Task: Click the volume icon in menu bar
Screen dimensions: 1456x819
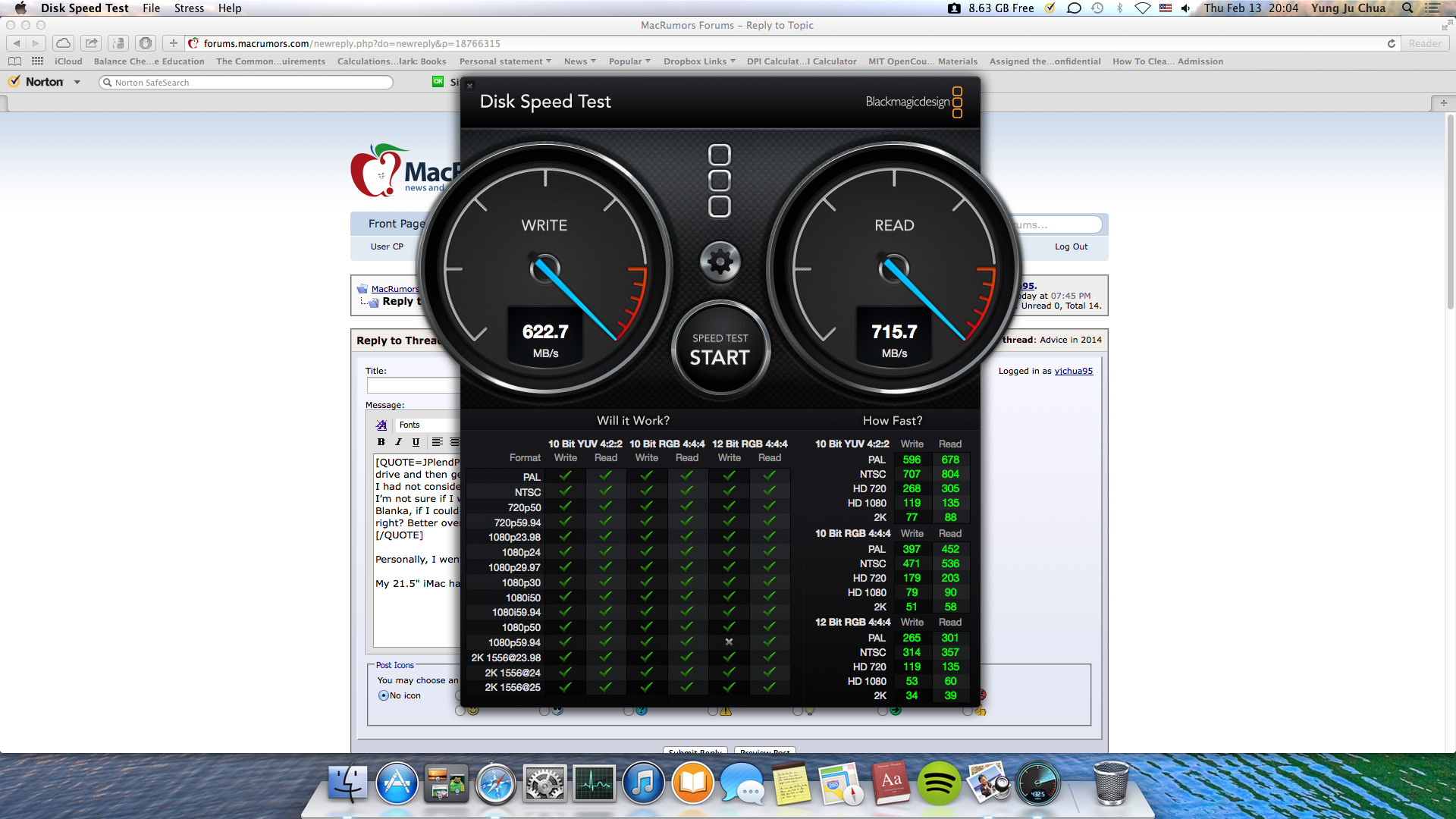Action: (1186, 8)
